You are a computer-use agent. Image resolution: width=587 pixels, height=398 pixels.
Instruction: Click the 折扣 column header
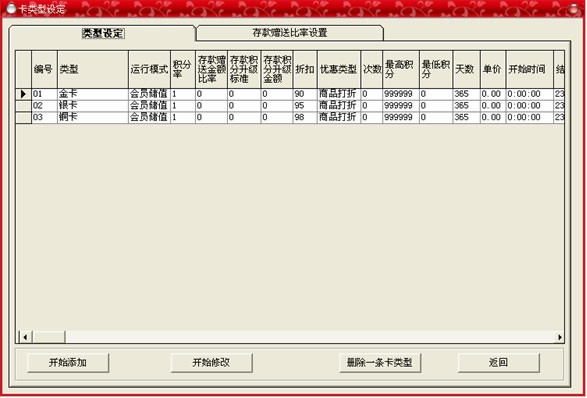[x=305, y=69]
